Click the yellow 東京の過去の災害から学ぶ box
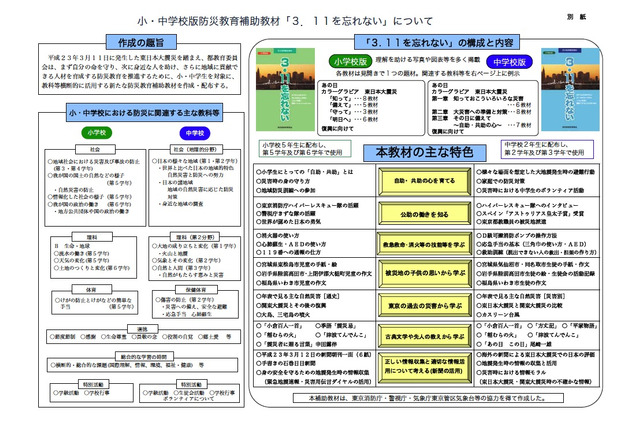The width and height of the screenshot is (640, 426). click(424, 306)
